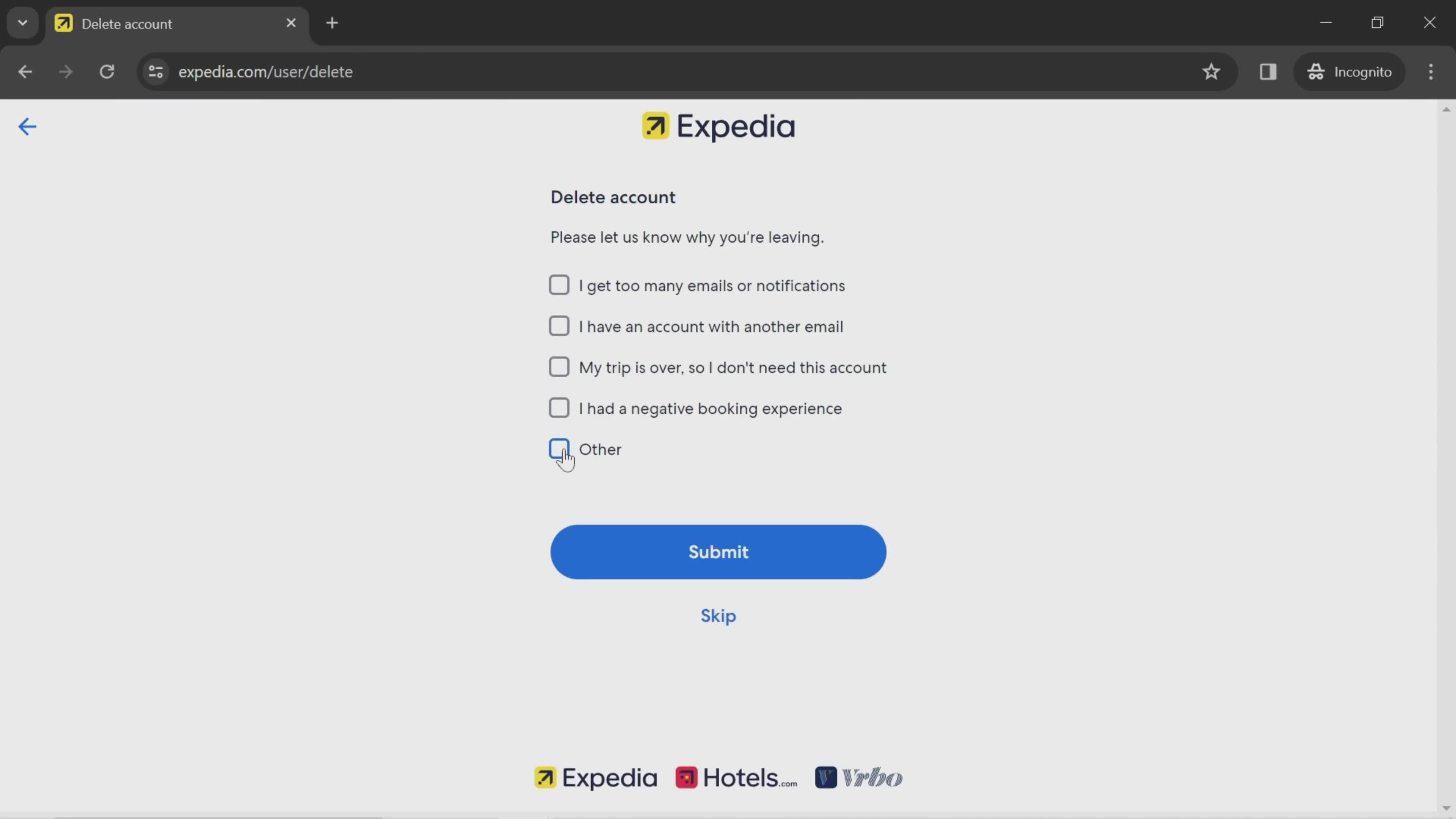The height and width of the screenshot is (819, 1456).
Task: Check 'I have an account with another email'
Action: [559, 326]
